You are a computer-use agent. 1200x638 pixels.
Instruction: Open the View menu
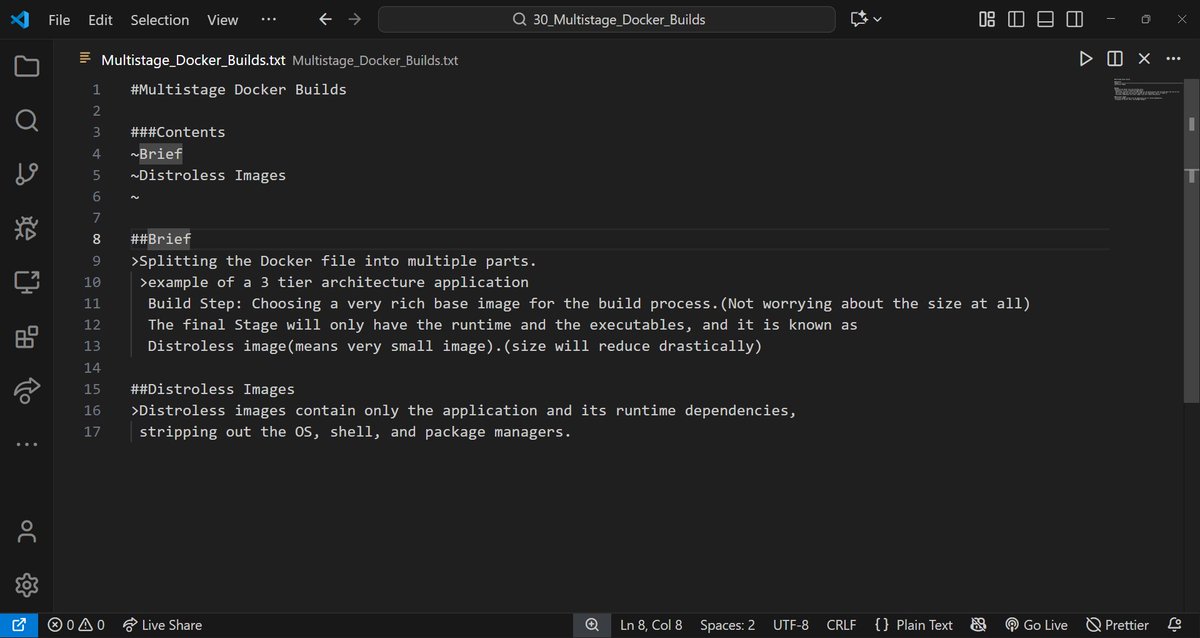[x=223, y=19]
